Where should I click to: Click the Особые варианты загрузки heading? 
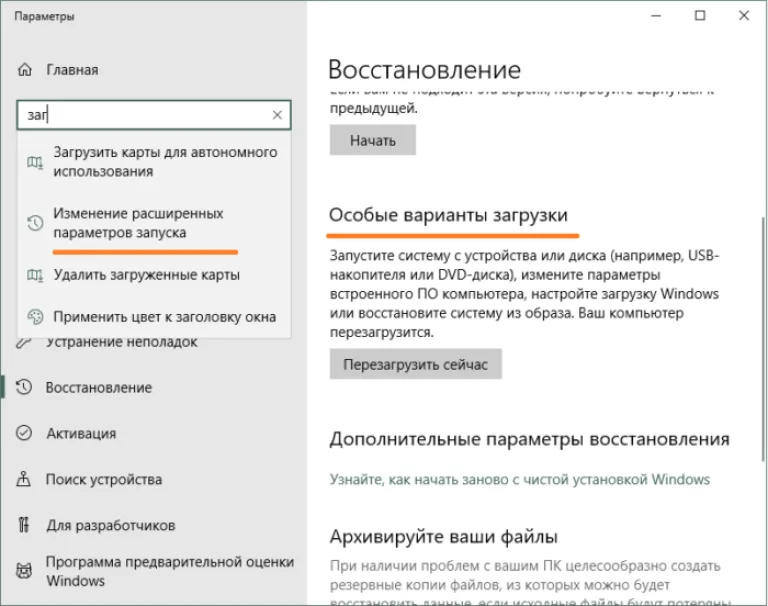pyautogui.click(x=448, y=215)
